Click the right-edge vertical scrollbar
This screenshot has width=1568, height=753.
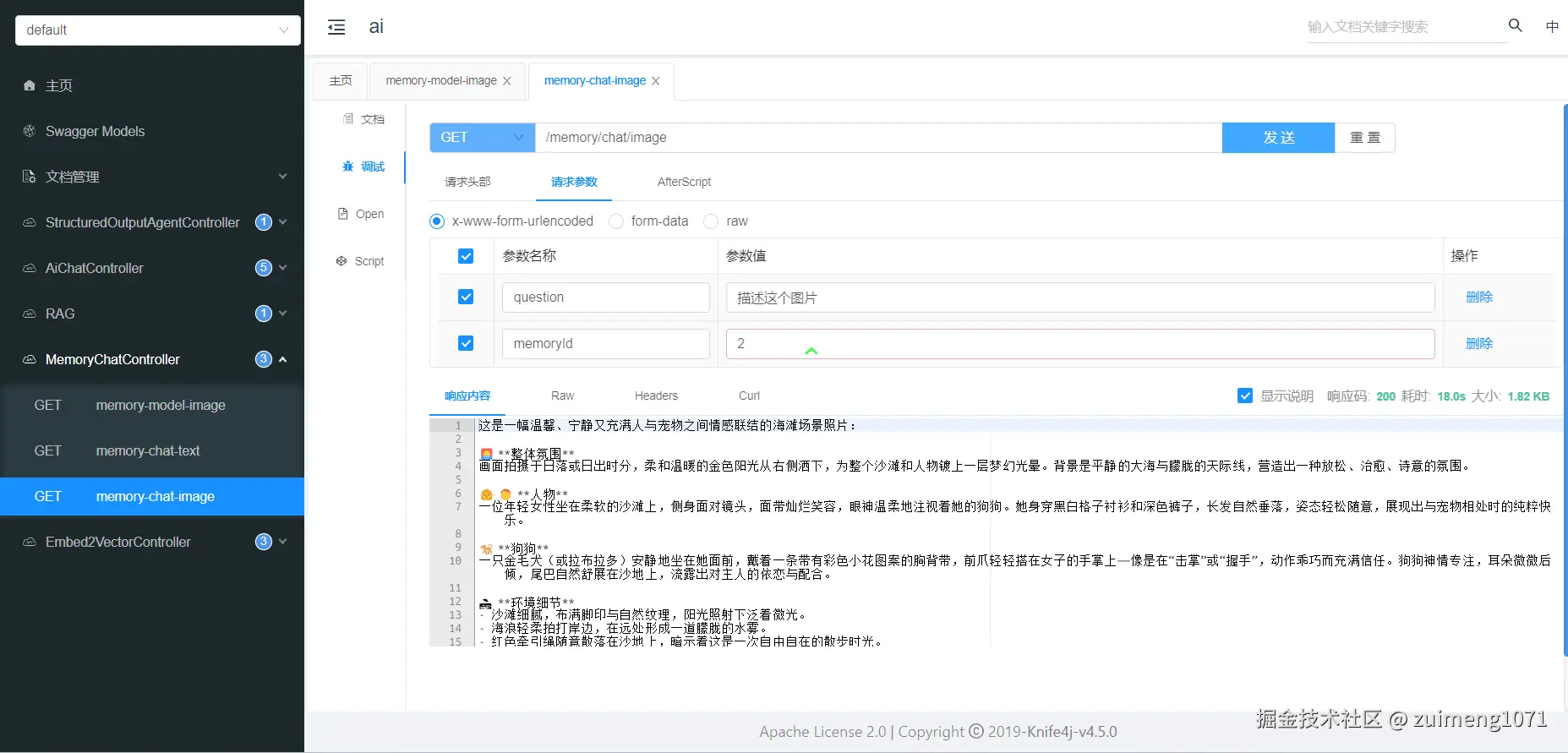click(x=1565, y=379)
